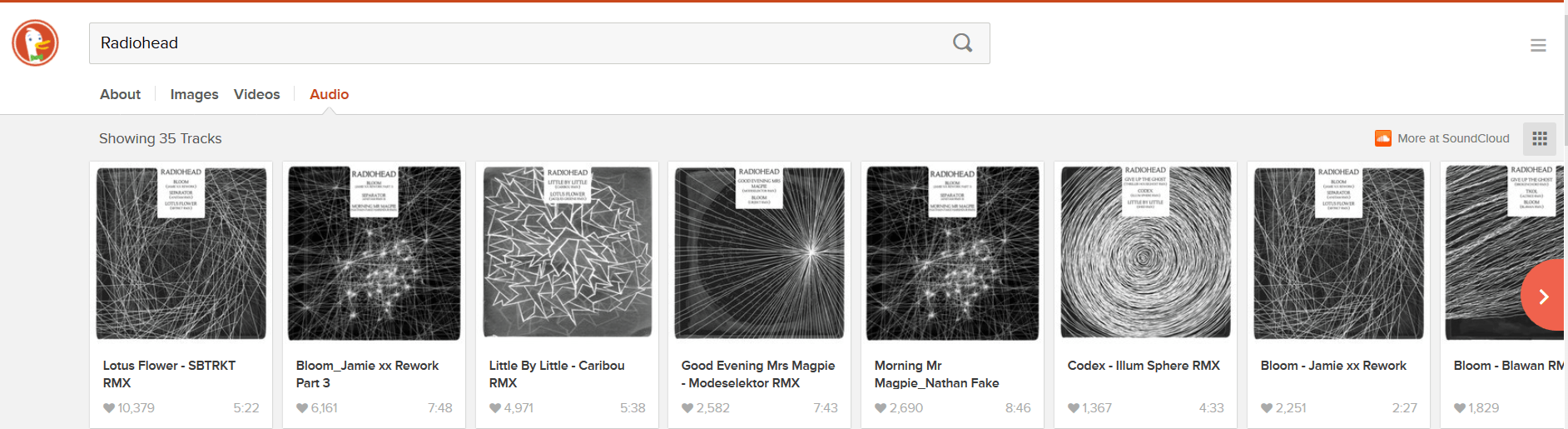The width and height of the screenshot is (1568, 429).
Task: Open the More at SoundCloud link
Action: pos(1453,138)
